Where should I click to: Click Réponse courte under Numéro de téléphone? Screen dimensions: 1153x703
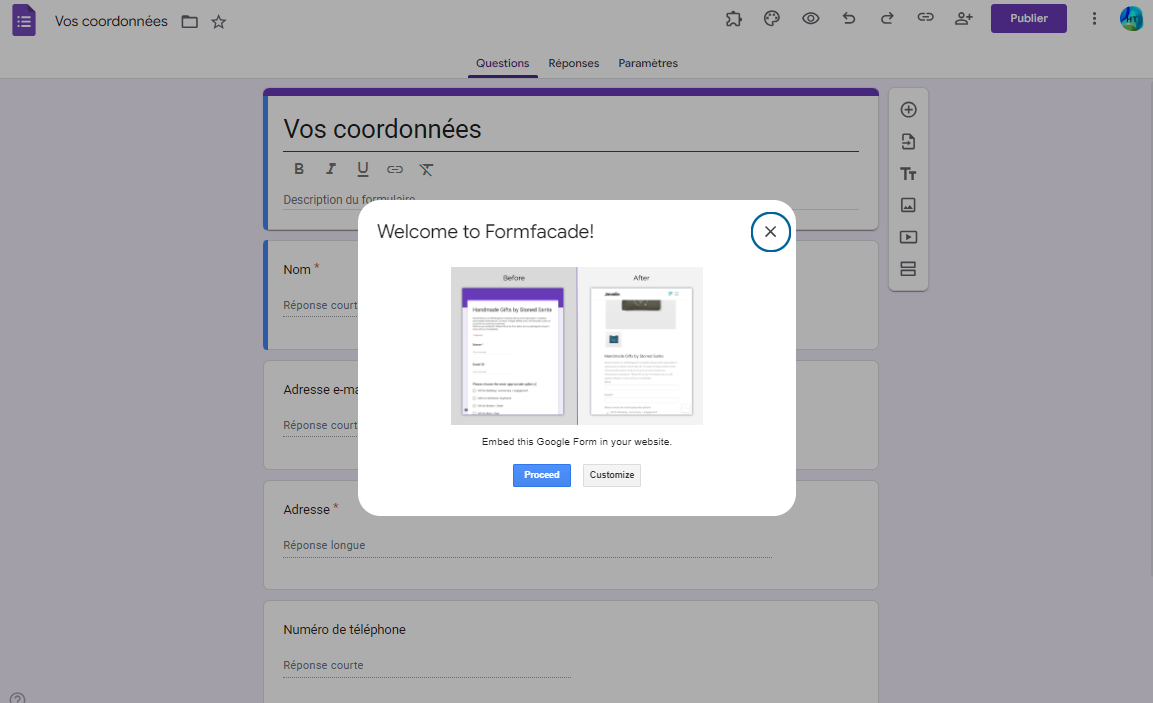[x=426, y=665]
